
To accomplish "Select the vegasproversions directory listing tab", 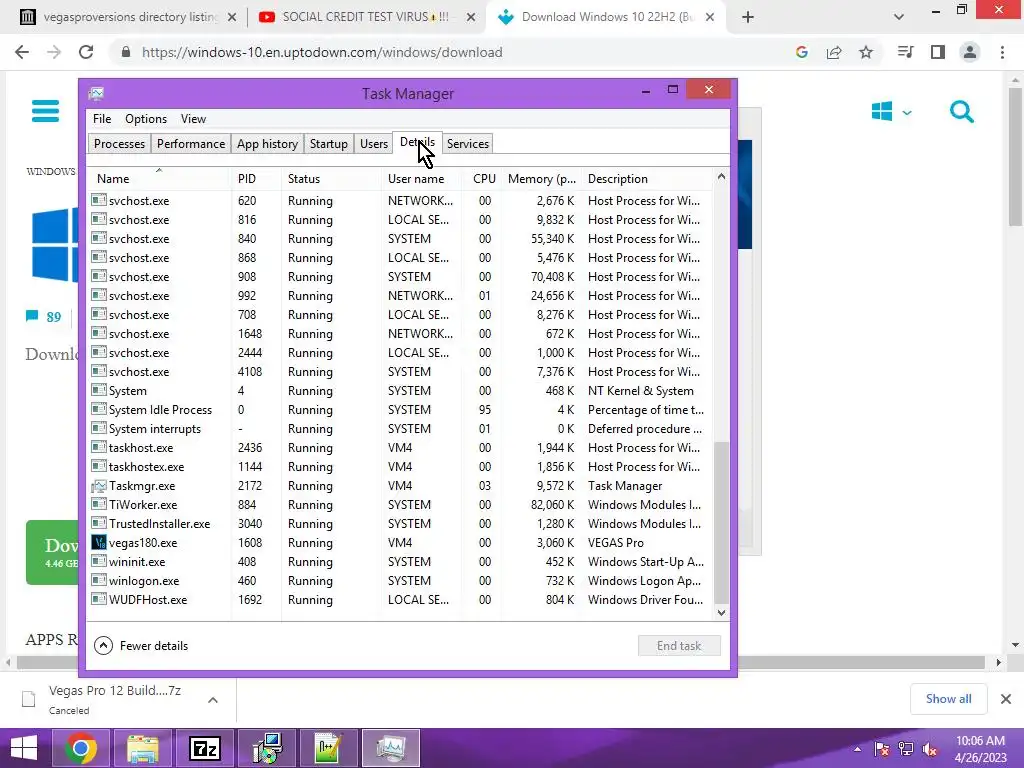I will (x=130, y=17).
